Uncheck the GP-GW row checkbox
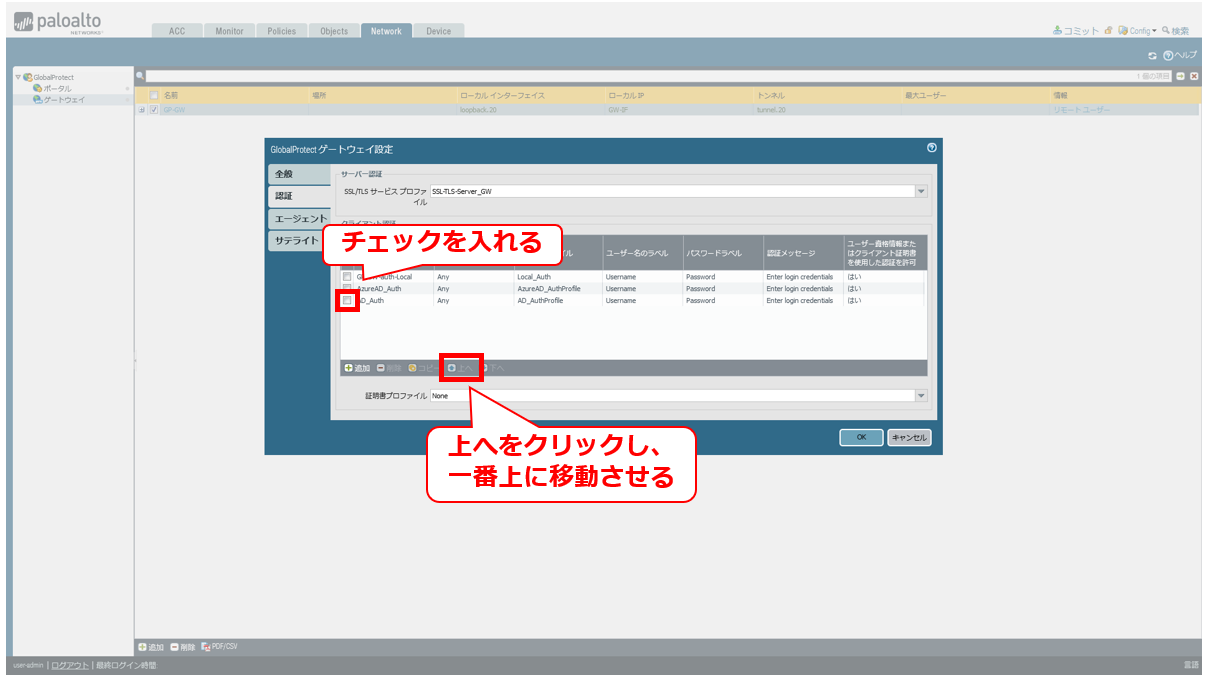The width and height of the screenshot is (1206, 675). pyautogui.click(x=154, y=110)
